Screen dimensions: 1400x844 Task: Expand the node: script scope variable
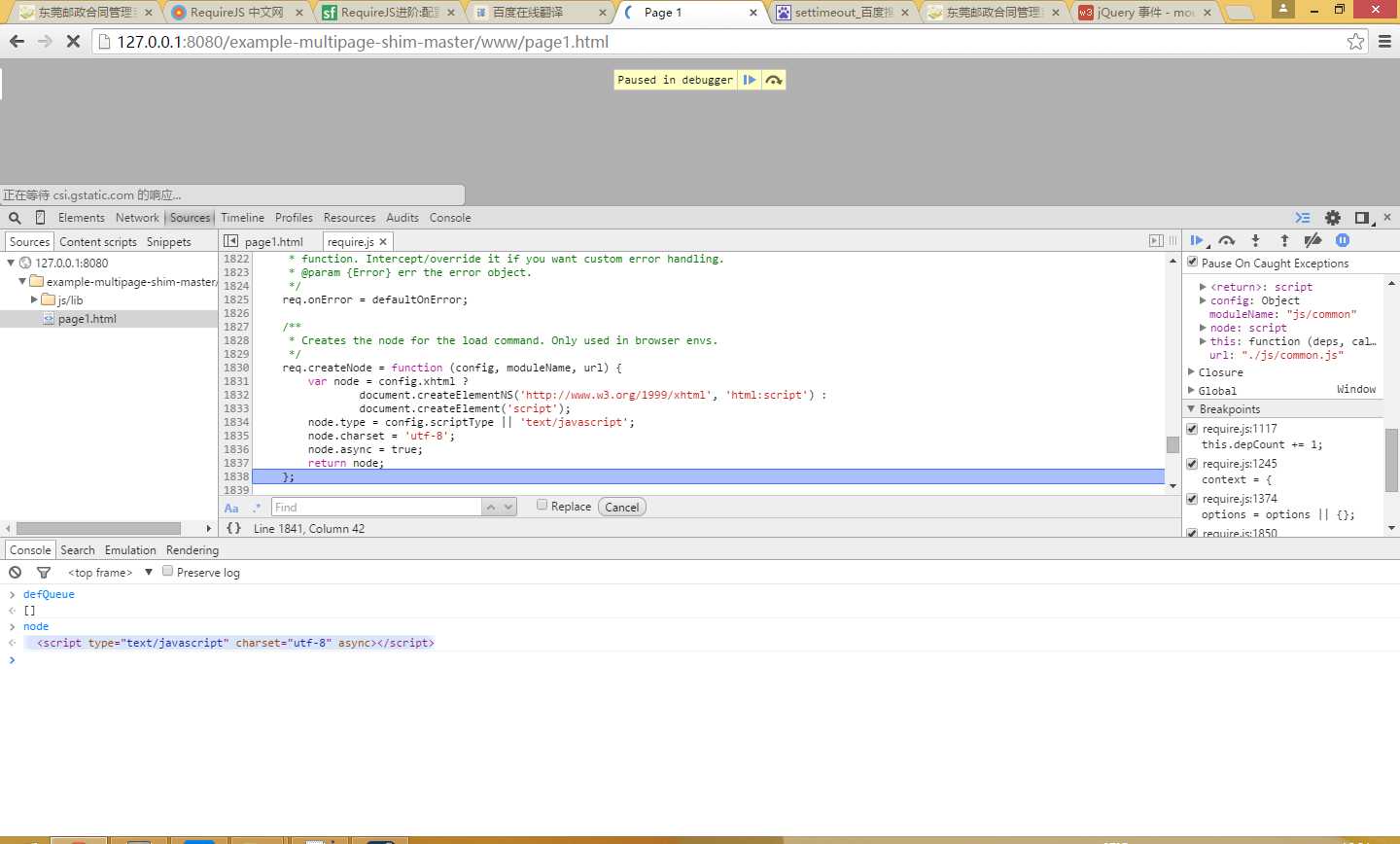coord(1203,328)
